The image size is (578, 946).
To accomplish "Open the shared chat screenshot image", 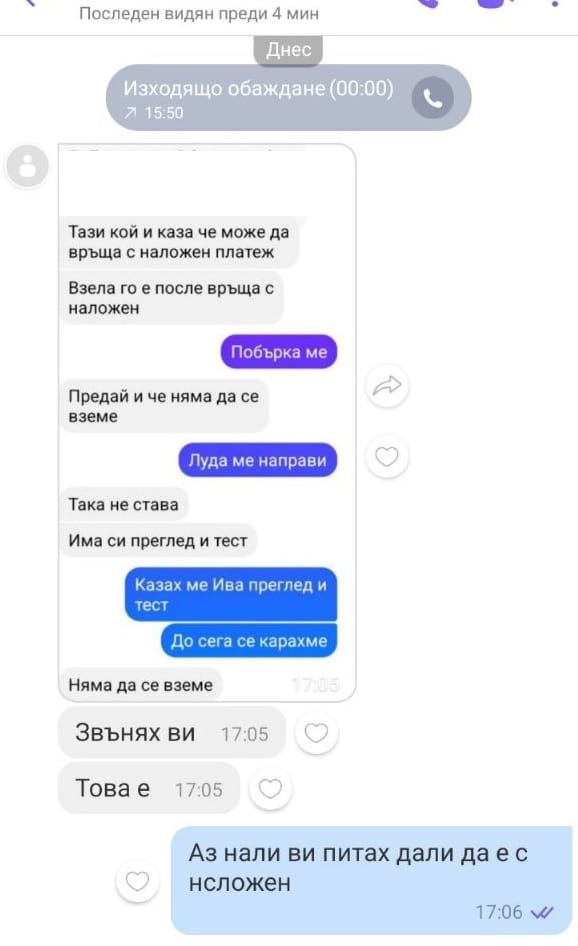I will coord(207,422).
